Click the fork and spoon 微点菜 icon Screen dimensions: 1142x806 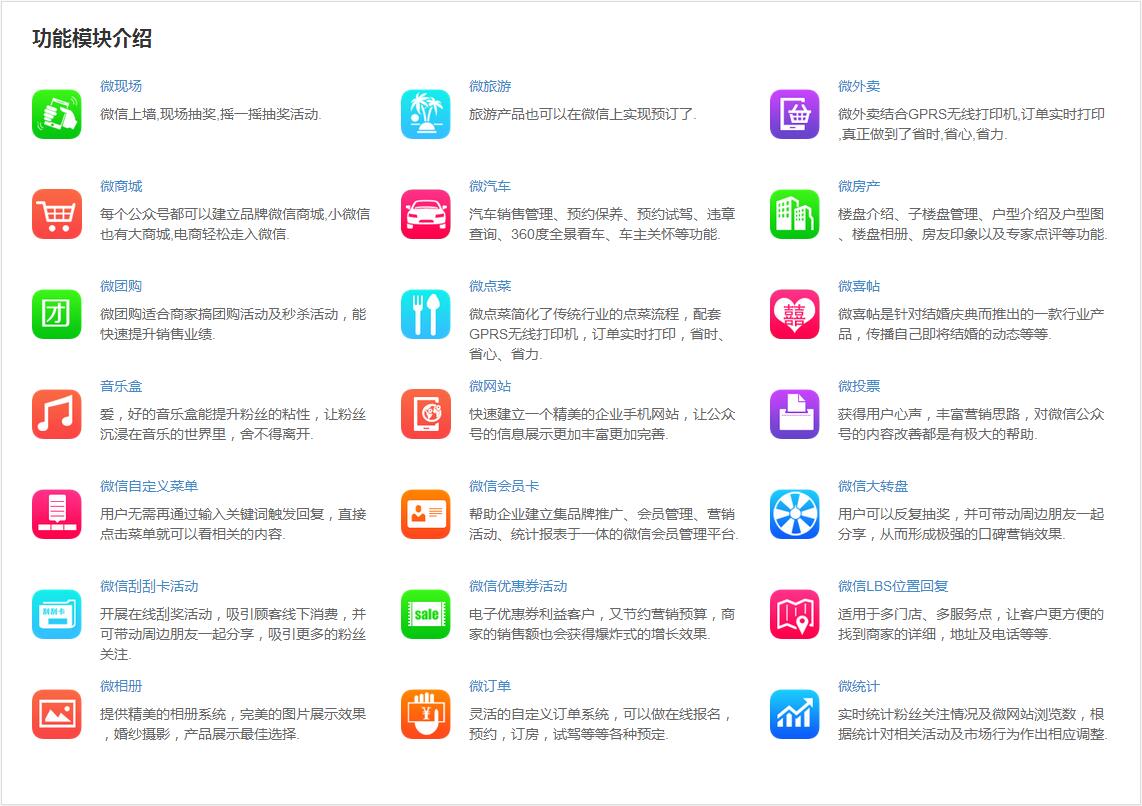coord(426,314)
